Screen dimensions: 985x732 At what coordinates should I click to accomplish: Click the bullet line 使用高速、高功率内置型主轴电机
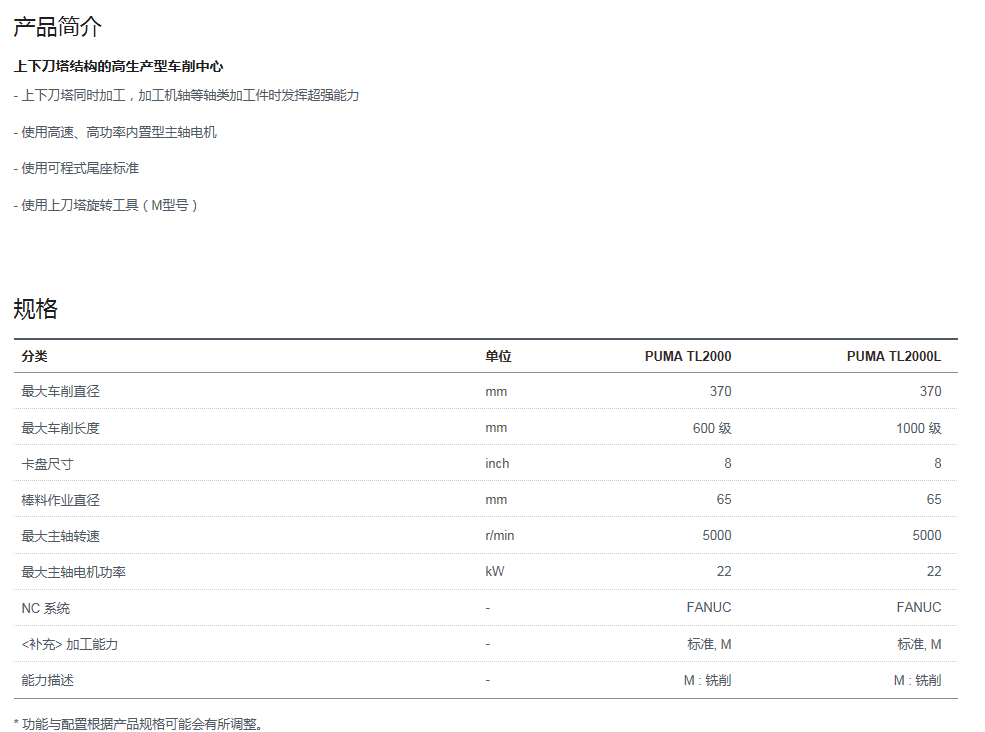(116, 133)
